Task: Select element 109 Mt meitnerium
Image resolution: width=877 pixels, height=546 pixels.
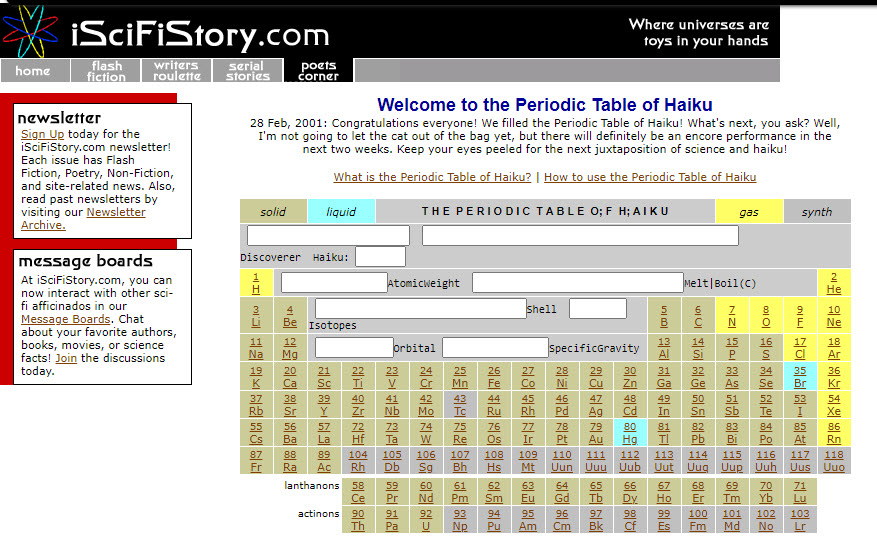Action: [528, 460]
